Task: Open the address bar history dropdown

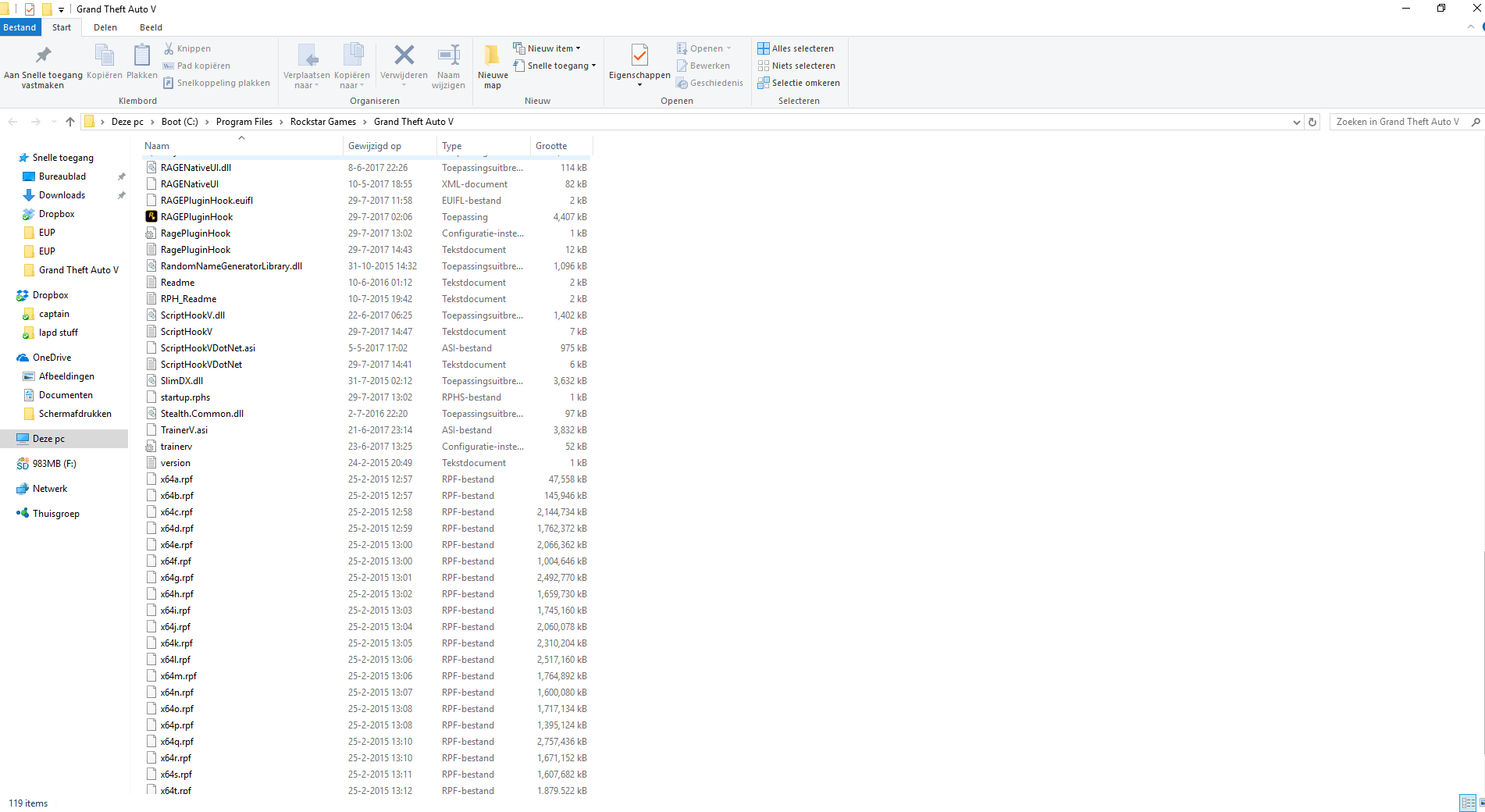Action: tap(1296, 122)
